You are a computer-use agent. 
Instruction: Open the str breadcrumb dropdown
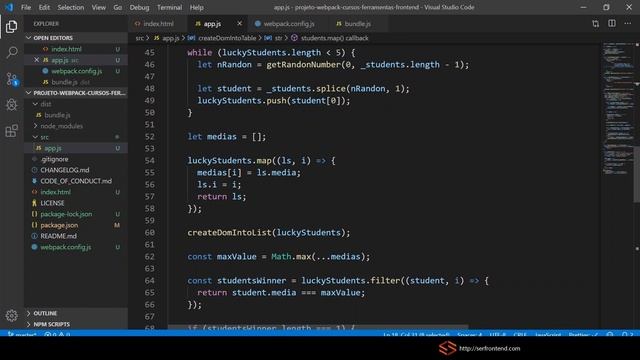[274, 38]
